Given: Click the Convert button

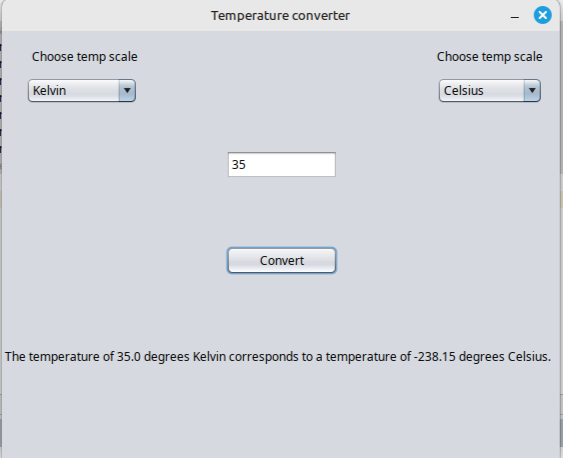Looking at the screenshot, I should pyautogui.click(x=282, y=260).
